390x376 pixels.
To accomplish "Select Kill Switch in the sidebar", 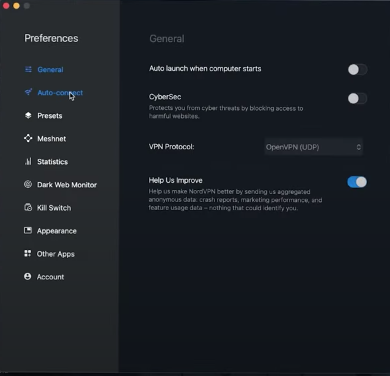I will (54, 208).
